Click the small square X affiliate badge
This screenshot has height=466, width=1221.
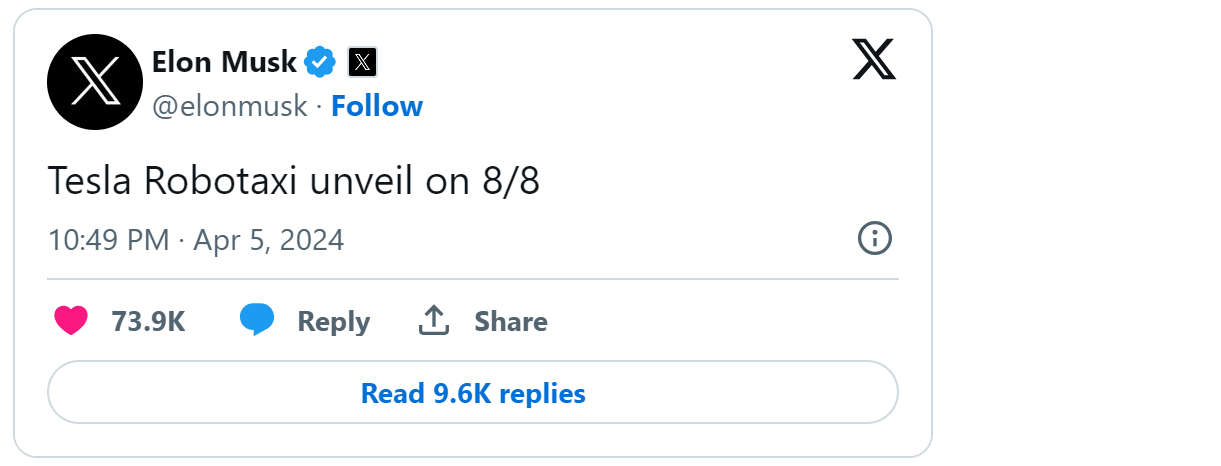[362, 63]
